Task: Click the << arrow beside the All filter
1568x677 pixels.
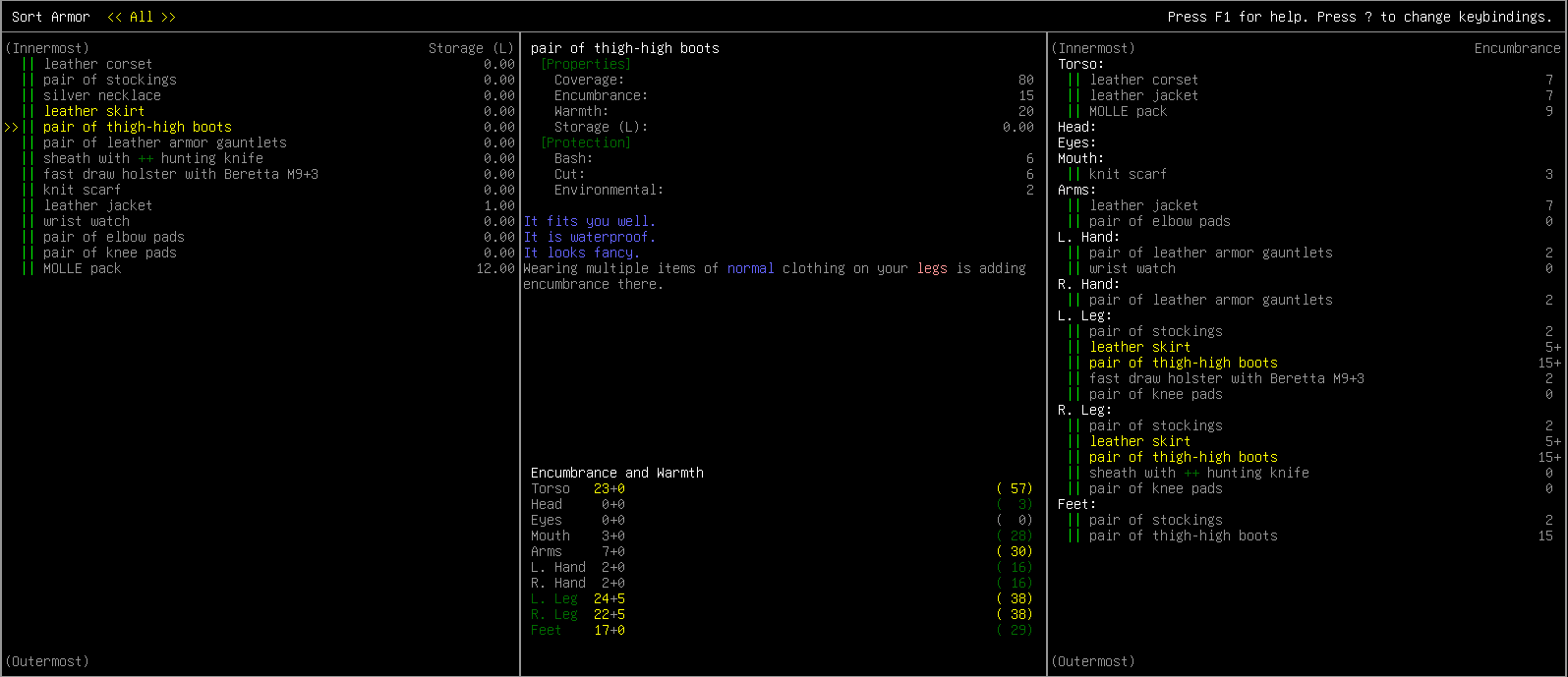Action: 114,17
